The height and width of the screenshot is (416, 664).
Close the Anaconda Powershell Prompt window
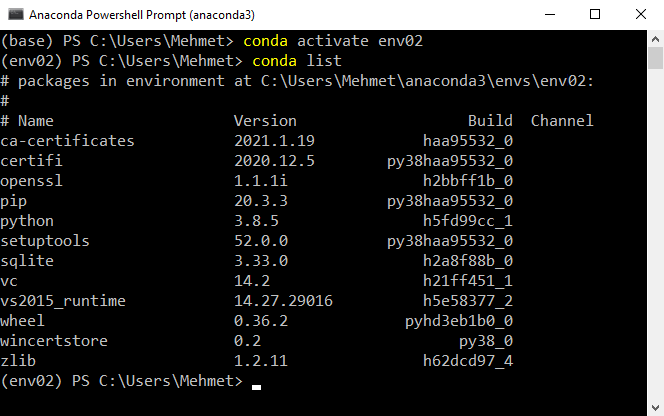pos(641,14)
